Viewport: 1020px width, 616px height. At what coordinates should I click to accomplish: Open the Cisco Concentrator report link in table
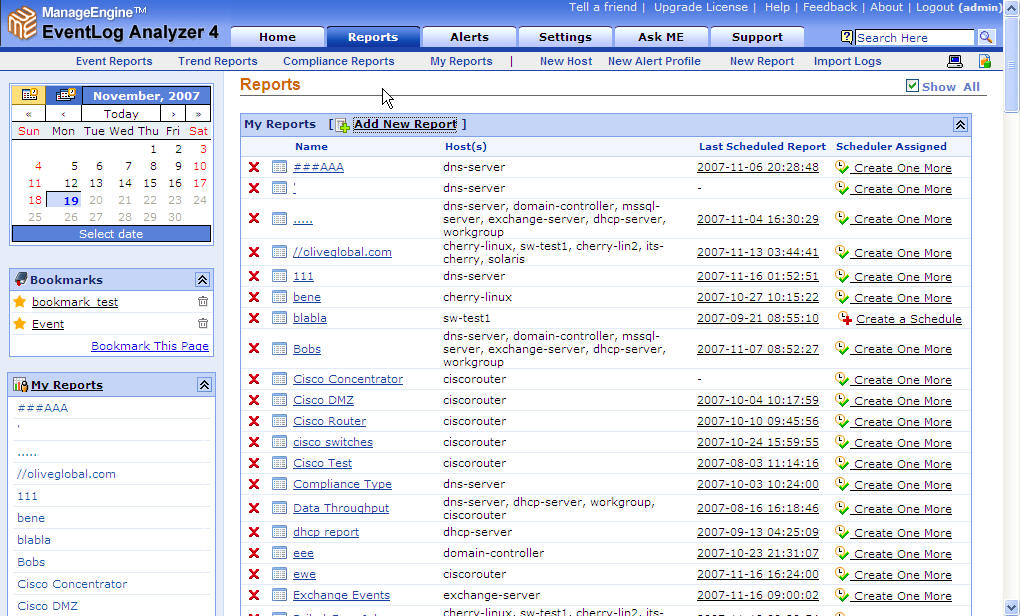tap(348, 379)
